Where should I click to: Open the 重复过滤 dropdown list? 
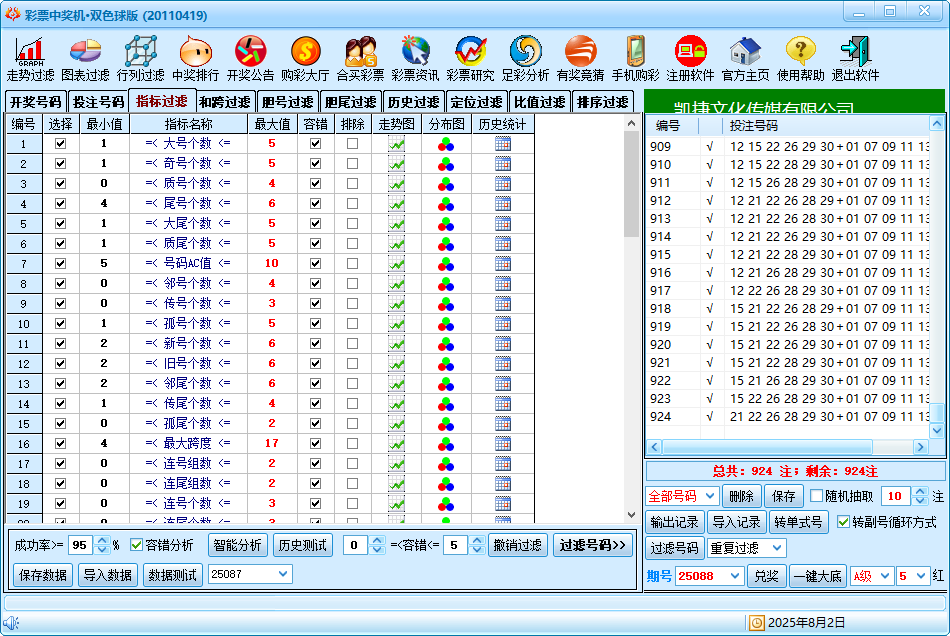pyautogui.click(x=777, y=548)
